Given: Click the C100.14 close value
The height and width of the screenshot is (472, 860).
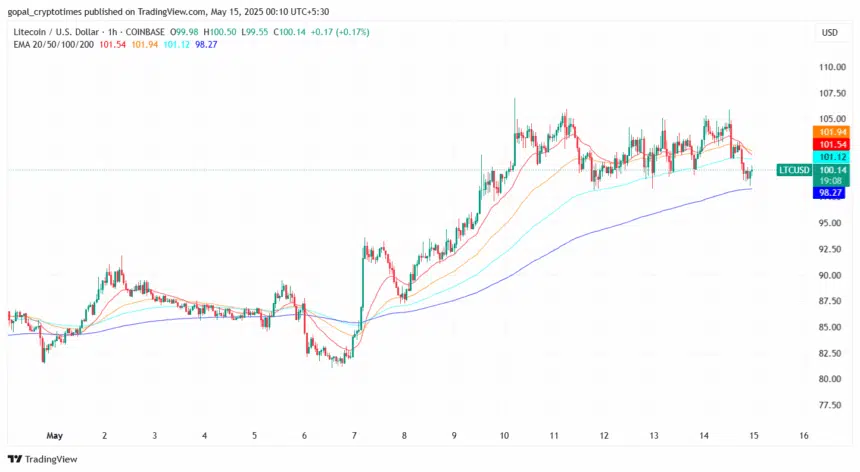Looking at the screenshot, I should [x=290, y=32].
